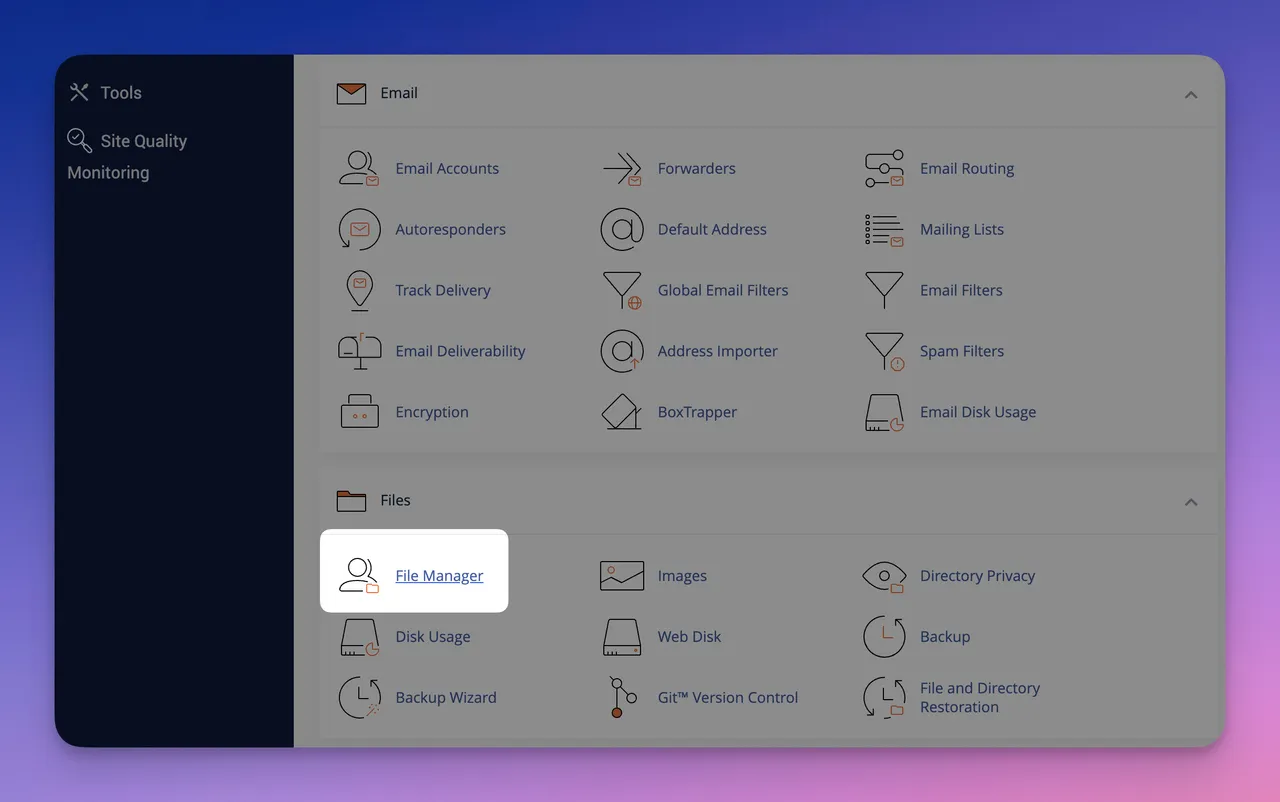Open the File Manager link

439,576
